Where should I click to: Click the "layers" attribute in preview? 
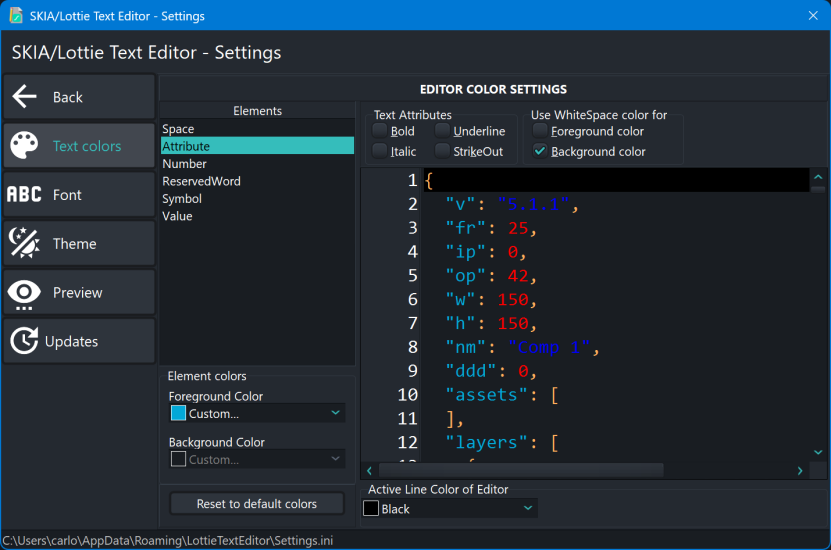tap(486, 443)
